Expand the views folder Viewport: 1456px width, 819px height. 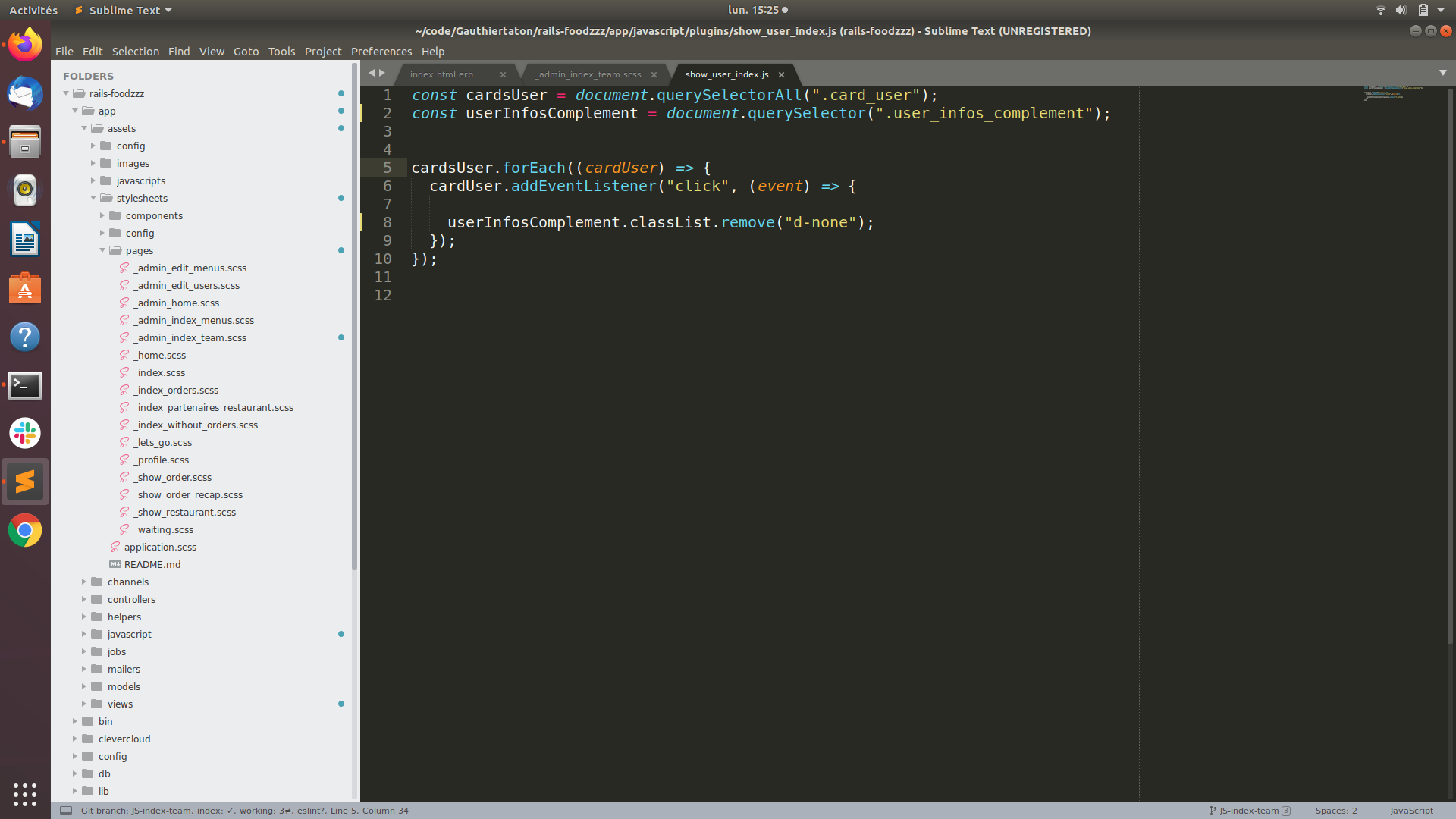click(84, 704)
